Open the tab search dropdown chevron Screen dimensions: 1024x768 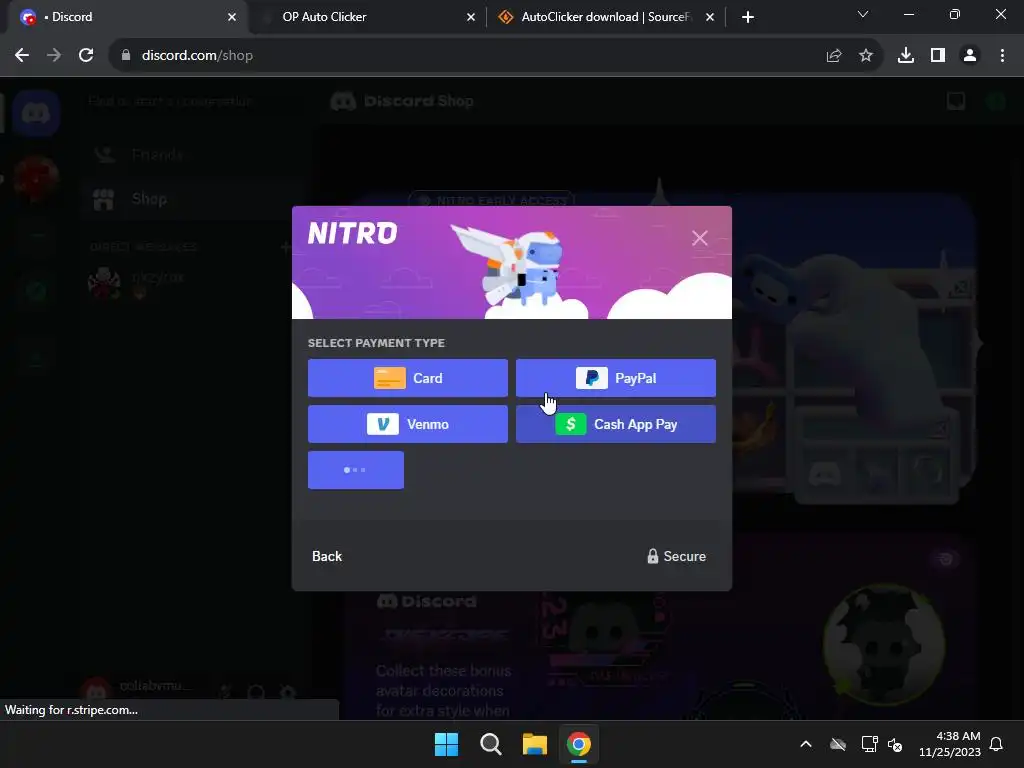[x=863, y=14]
